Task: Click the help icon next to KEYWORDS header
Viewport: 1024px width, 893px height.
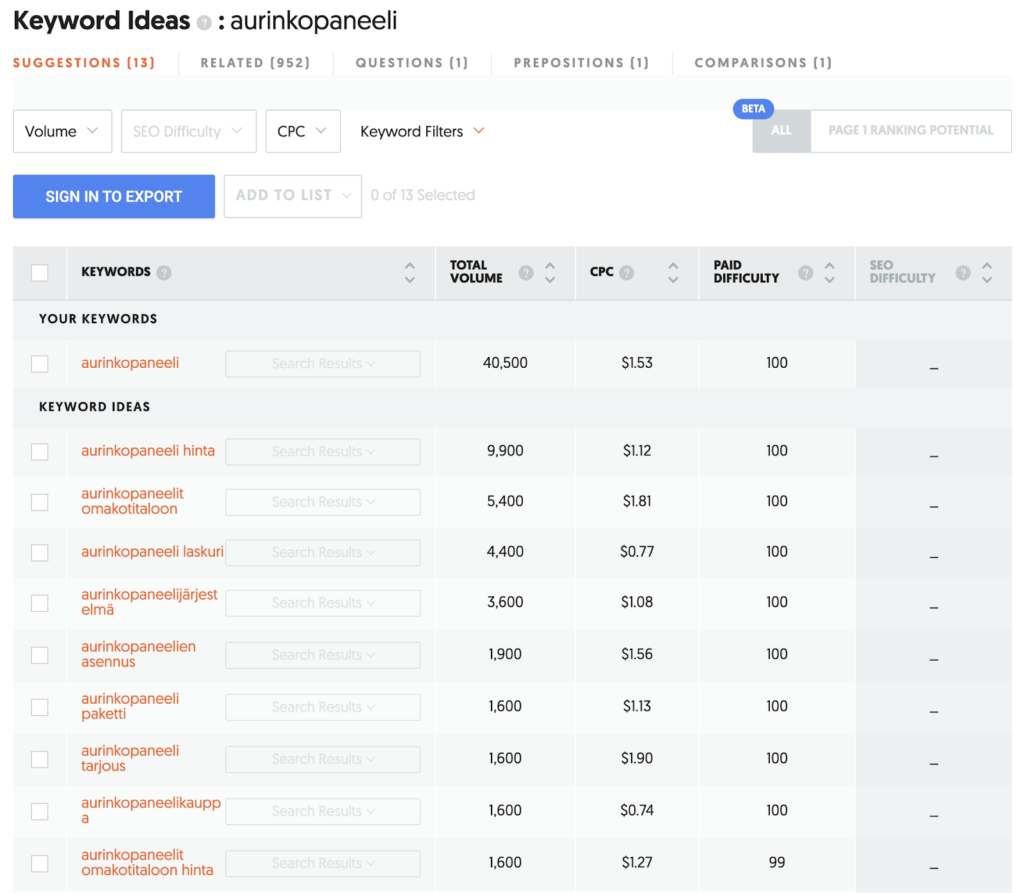Action: [x=164, y=272]
